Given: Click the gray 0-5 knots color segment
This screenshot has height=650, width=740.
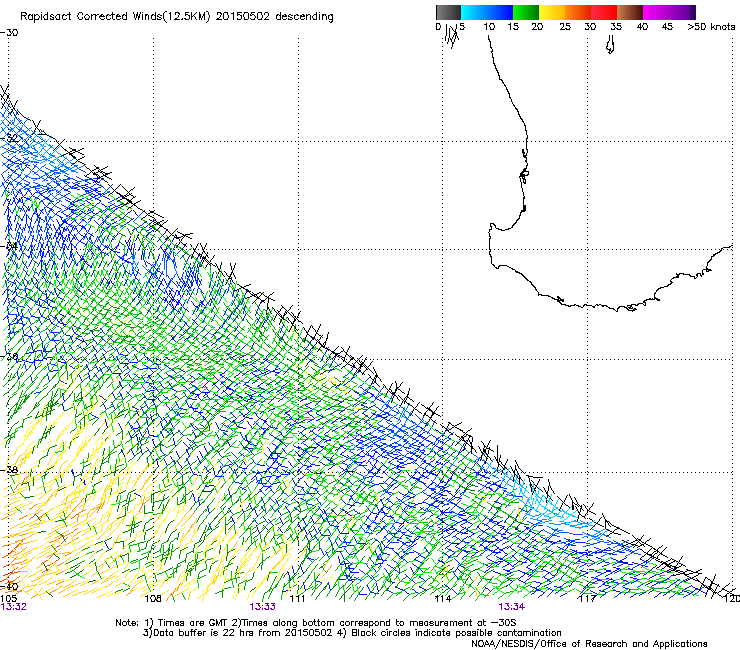Looking at the screenshot, I should 448,12.
